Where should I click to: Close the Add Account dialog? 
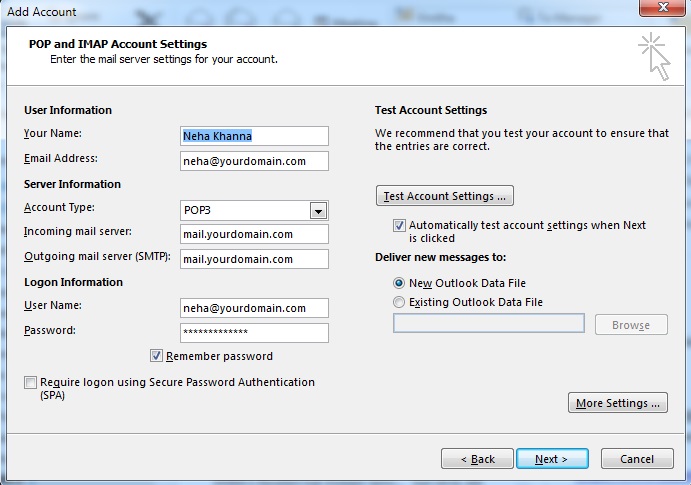click(x=663, y=7)
